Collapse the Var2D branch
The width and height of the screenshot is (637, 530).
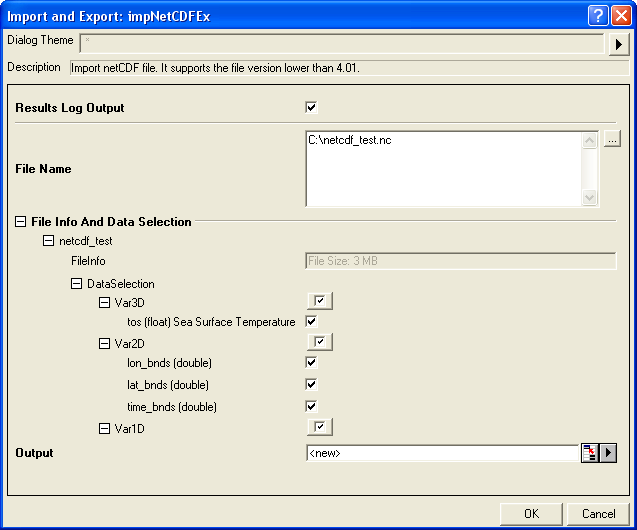click(x=105, y=343)
